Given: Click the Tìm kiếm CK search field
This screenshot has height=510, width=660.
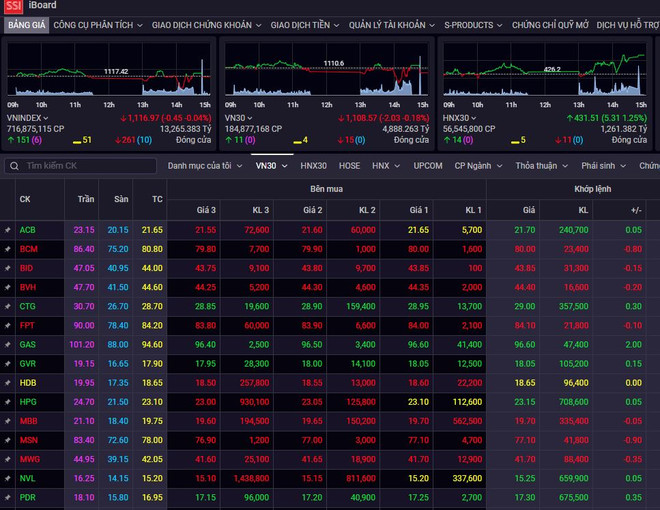Looking at the screenshot, I should pos(85,166).
